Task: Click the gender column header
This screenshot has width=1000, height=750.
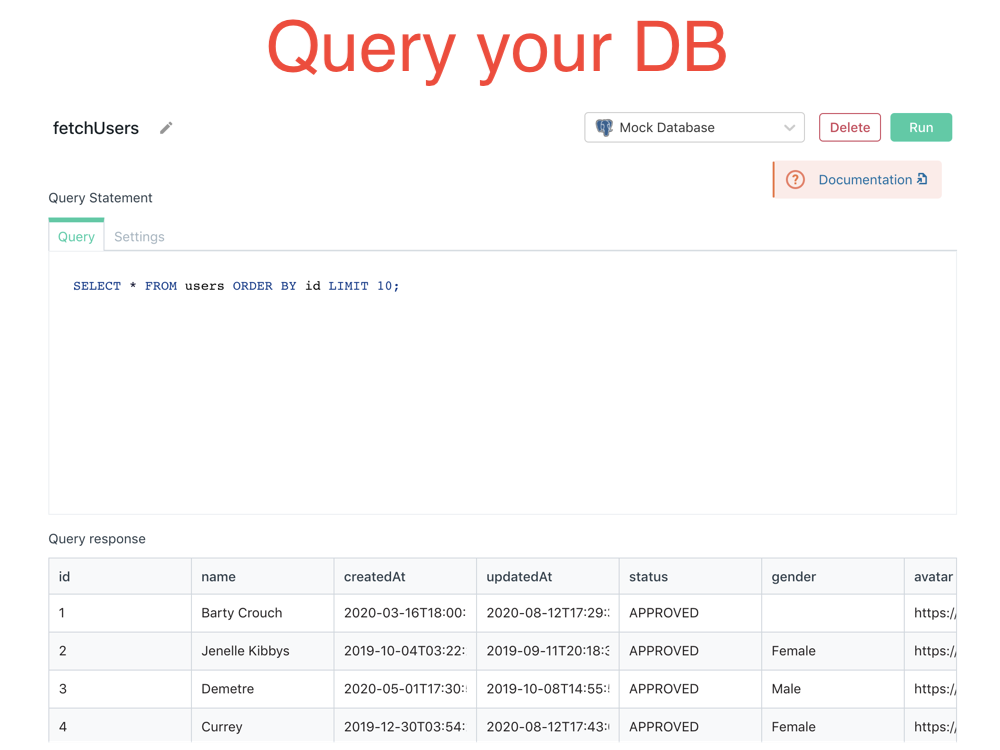Action: coord(794,577)
